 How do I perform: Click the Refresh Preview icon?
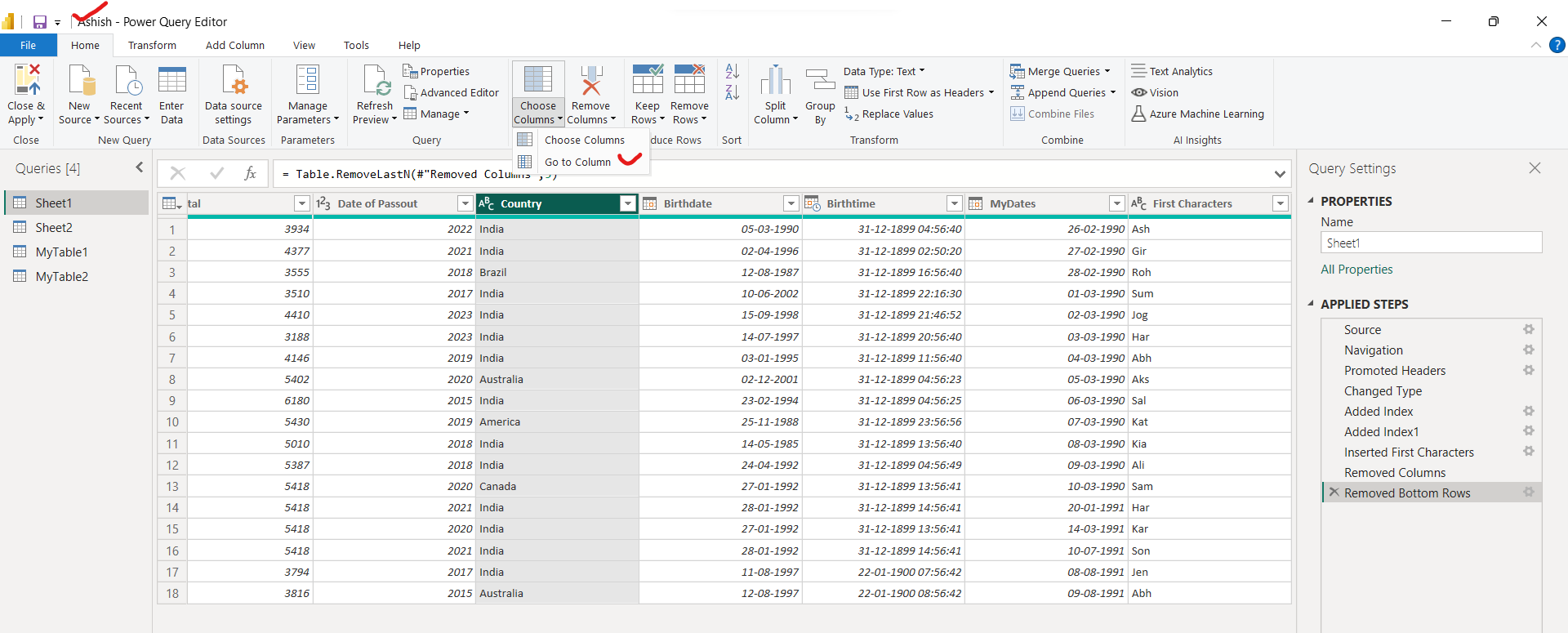pos(375,80)
